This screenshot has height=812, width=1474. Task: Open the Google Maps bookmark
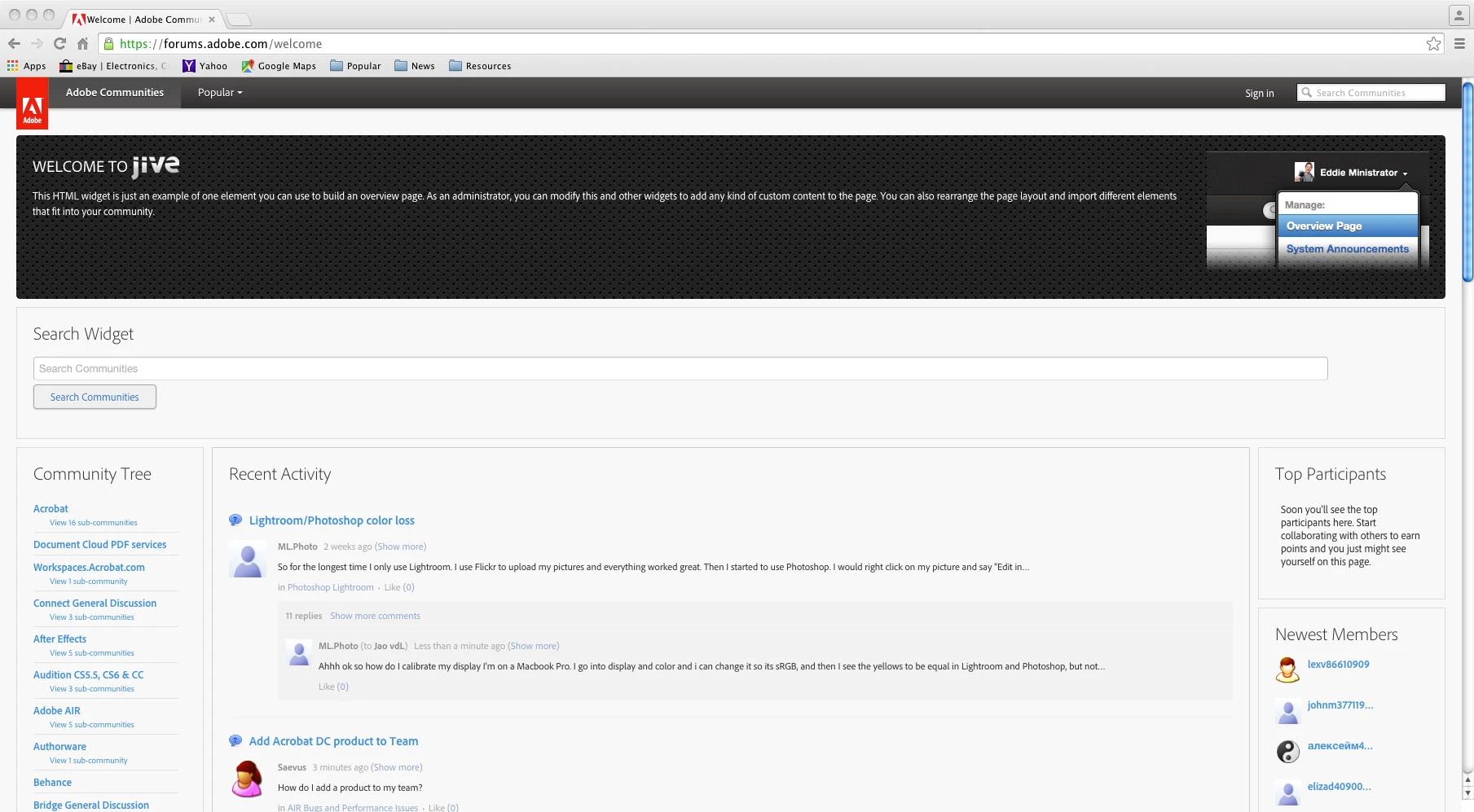[278, 66]
